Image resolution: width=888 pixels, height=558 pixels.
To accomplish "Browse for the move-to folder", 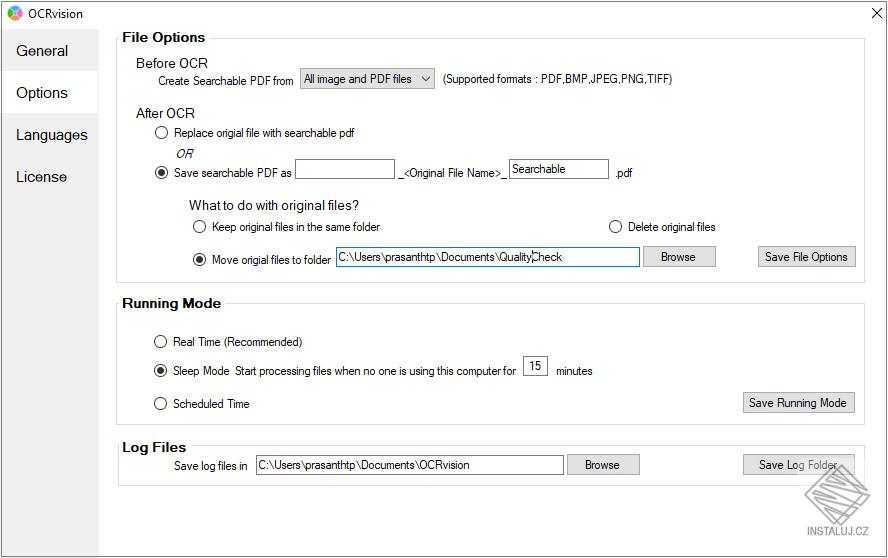I will click(x=678, y=257).
